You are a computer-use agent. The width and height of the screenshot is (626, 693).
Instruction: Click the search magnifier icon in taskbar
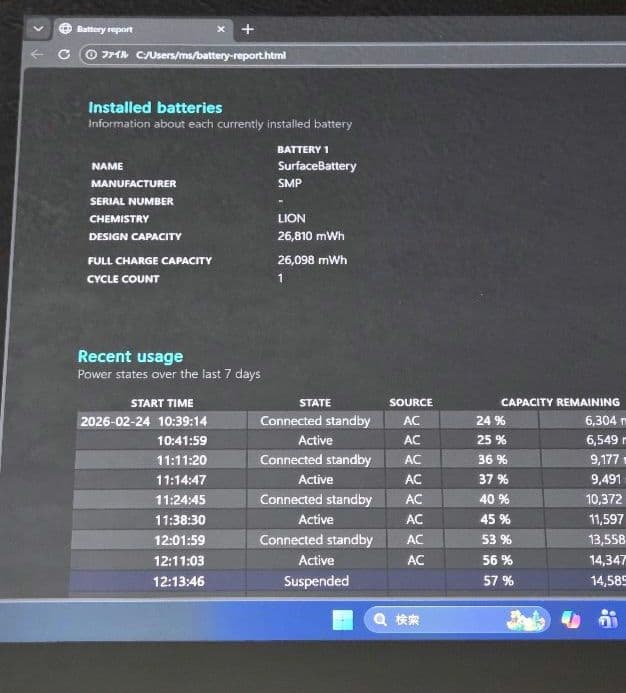tap(380, 620)
